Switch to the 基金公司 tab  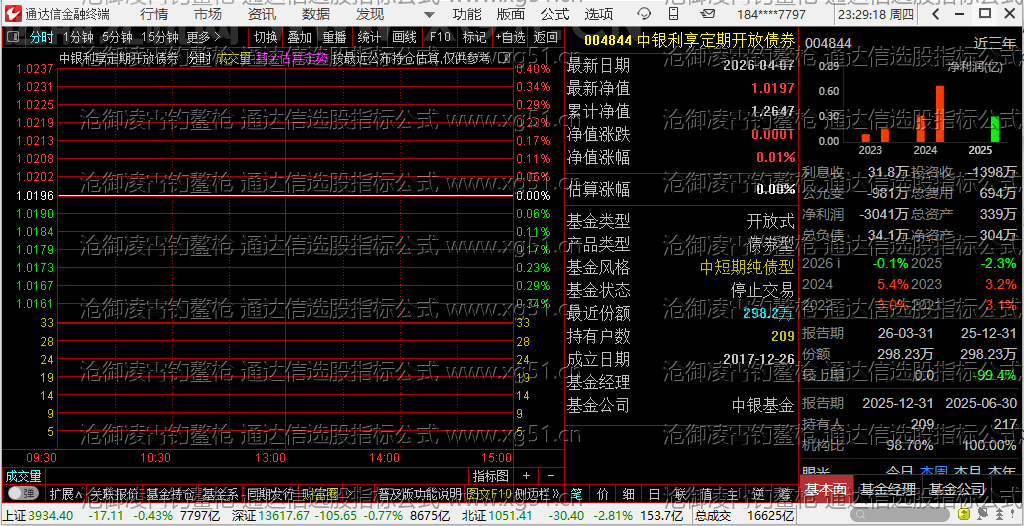957,489
